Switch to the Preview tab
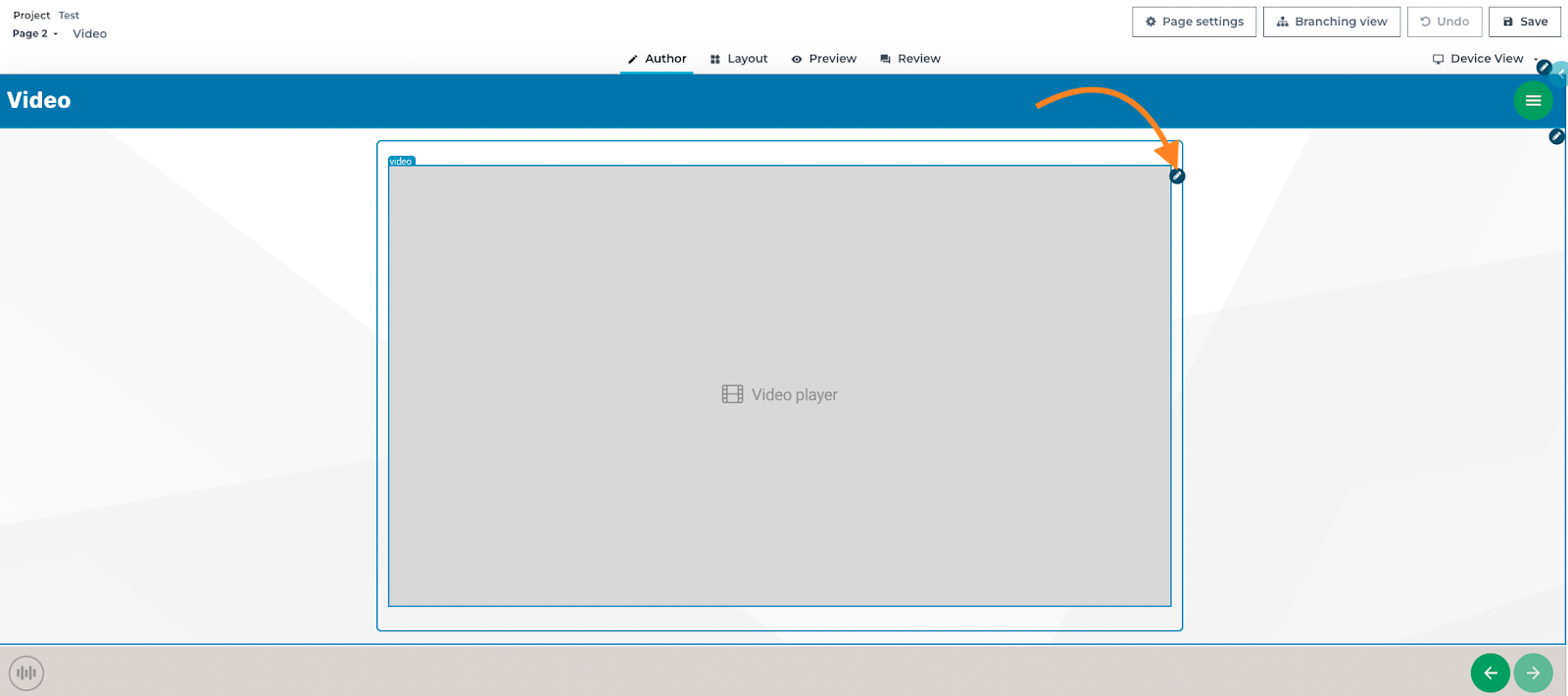 (x=824, y=59)
